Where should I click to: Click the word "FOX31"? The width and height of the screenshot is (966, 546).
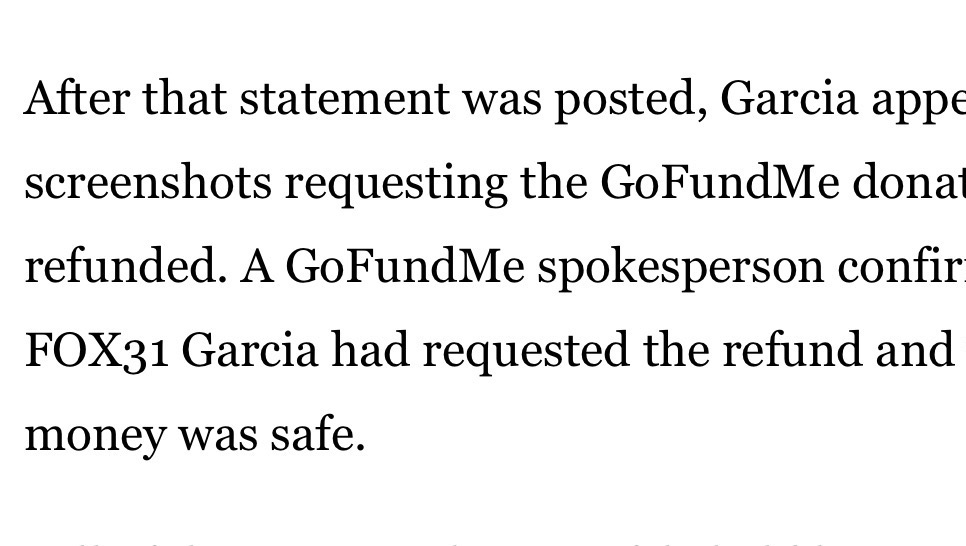(96, 351)
